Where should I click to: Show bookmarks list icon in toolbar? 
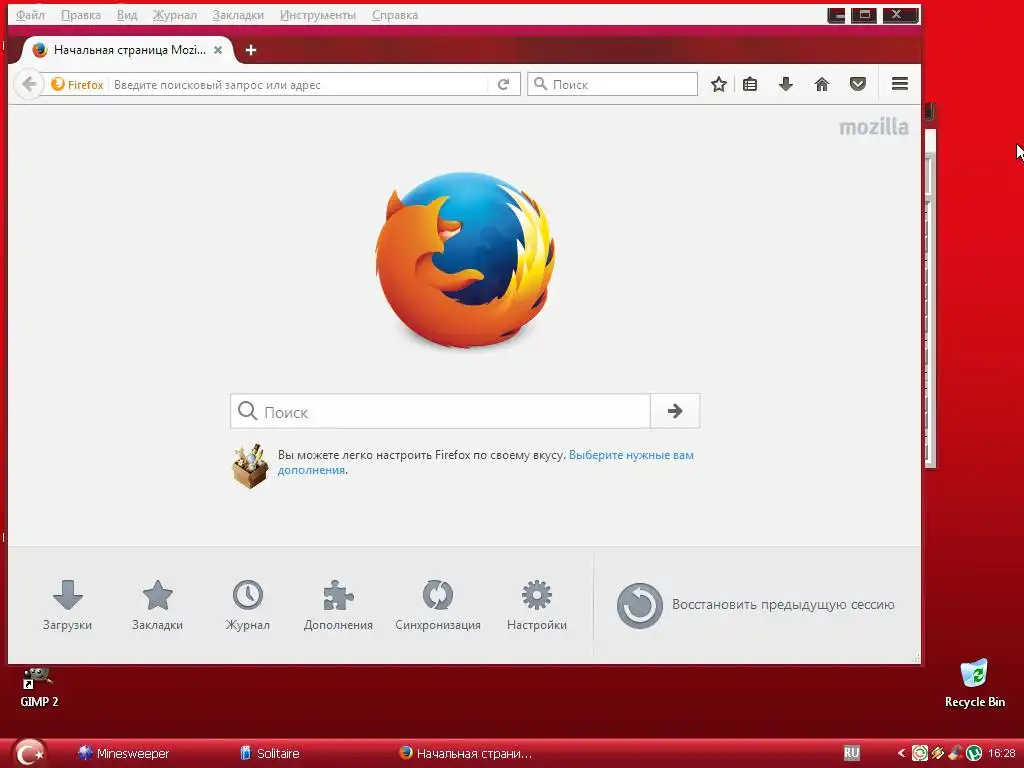pos(750,84)
